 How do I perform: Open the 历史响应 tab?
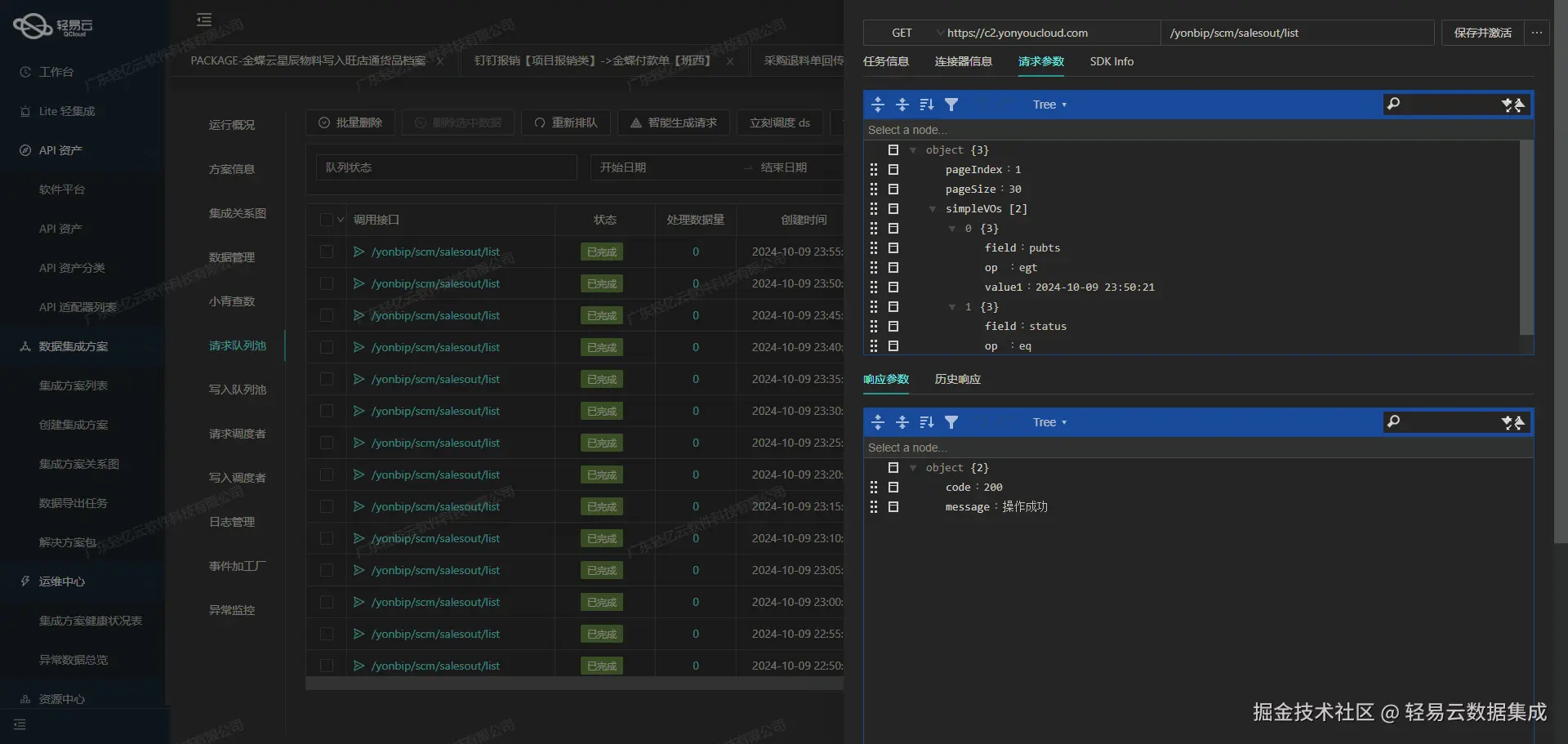click(x=957, y=379)
